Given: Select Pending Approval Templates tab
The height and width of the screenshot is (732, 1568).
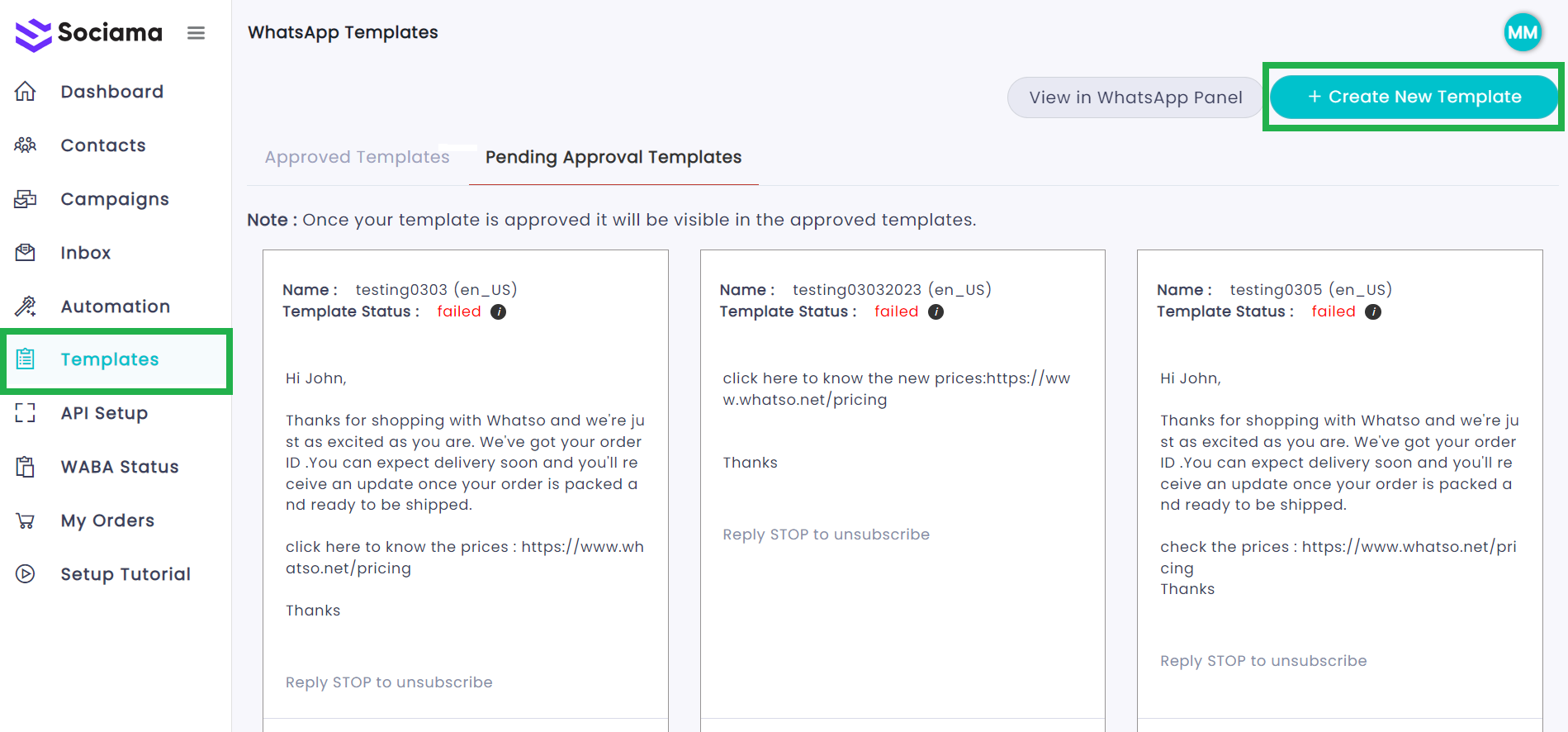Looking at the screenshot, I should click(613, 157).
